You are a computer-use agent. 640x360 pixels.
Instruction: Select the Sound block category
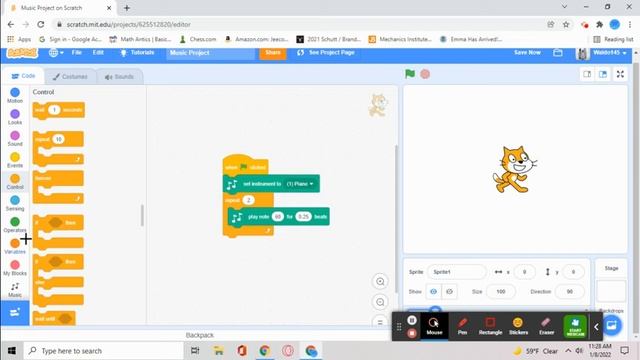[x=15, y=139]
